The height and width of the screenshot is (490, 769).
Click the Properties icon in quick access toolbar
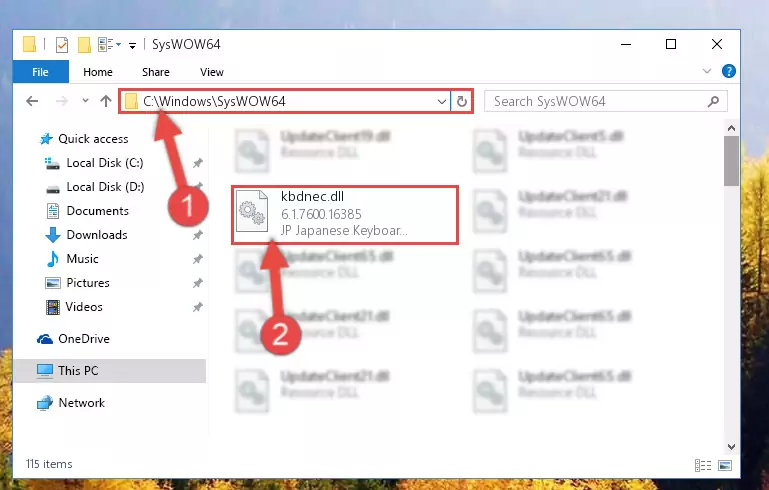pyautogui.click(x=62, y=45)
